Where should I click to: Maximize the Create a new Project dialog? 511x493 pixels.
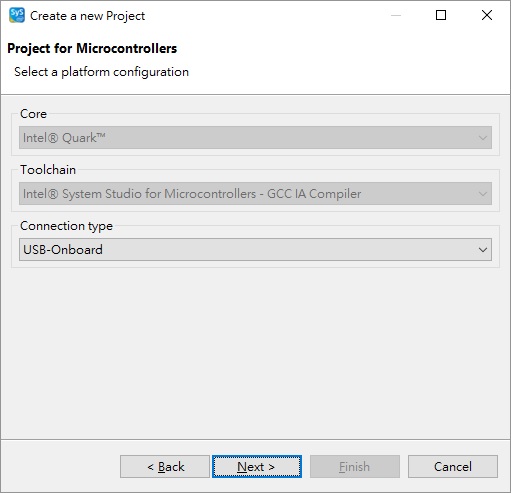point(441,15)
